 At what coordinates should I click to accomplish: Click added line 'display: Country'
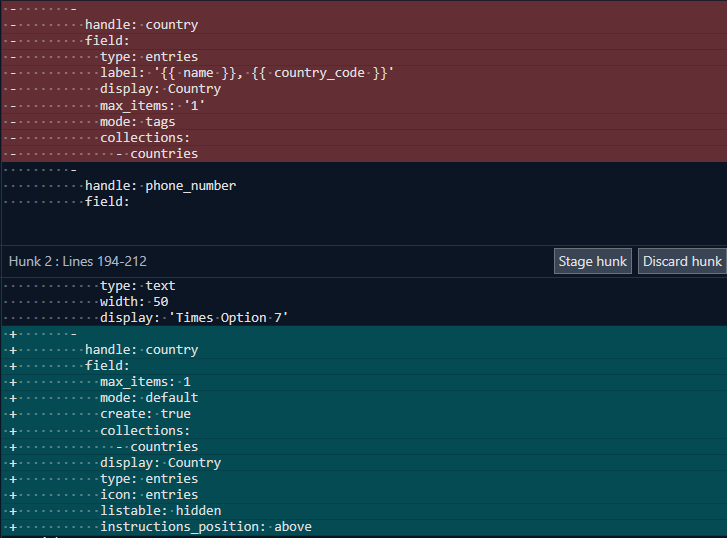[x=364, y=463]
